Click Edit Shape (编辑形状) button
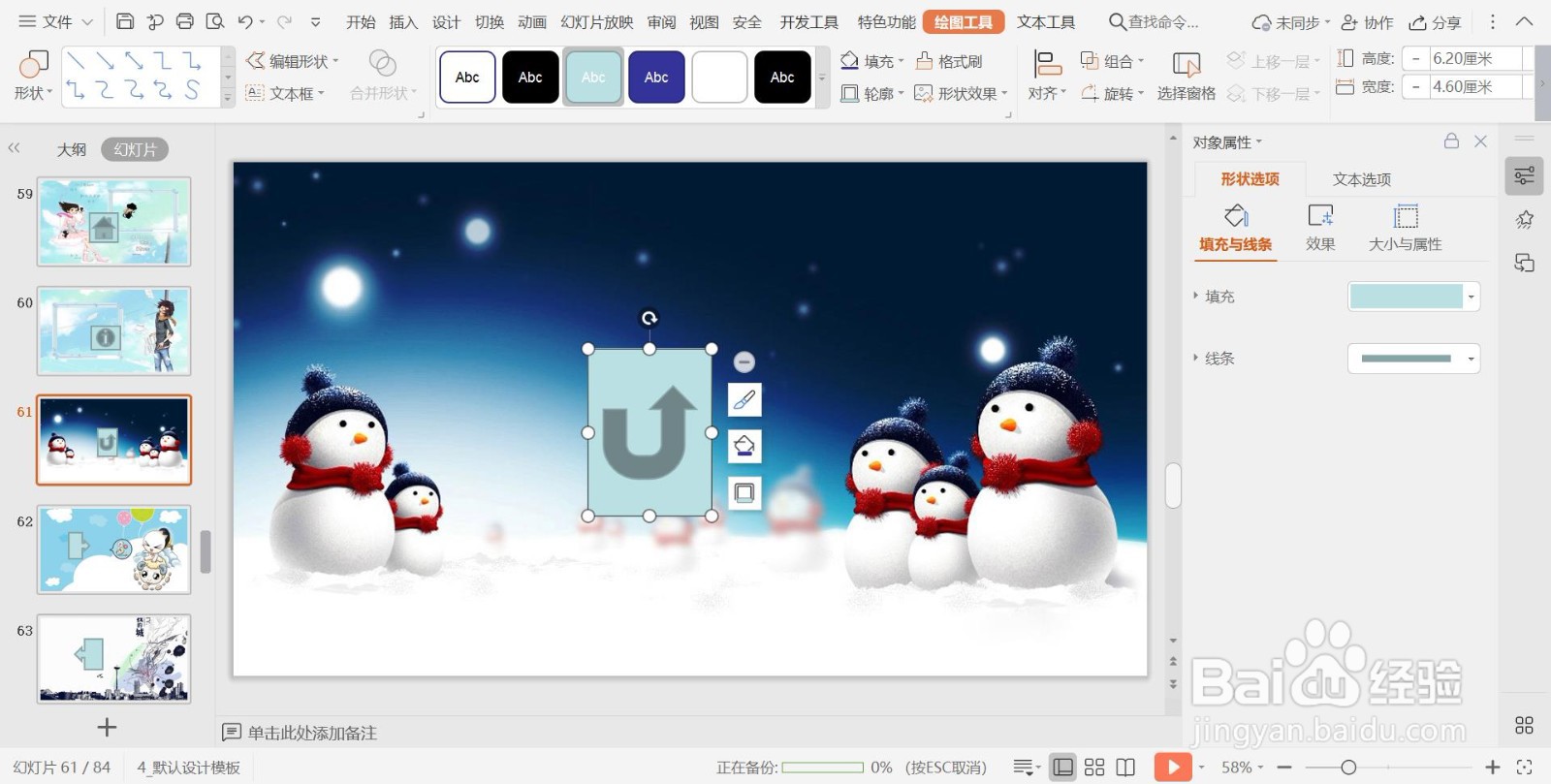 pos(293,61)
